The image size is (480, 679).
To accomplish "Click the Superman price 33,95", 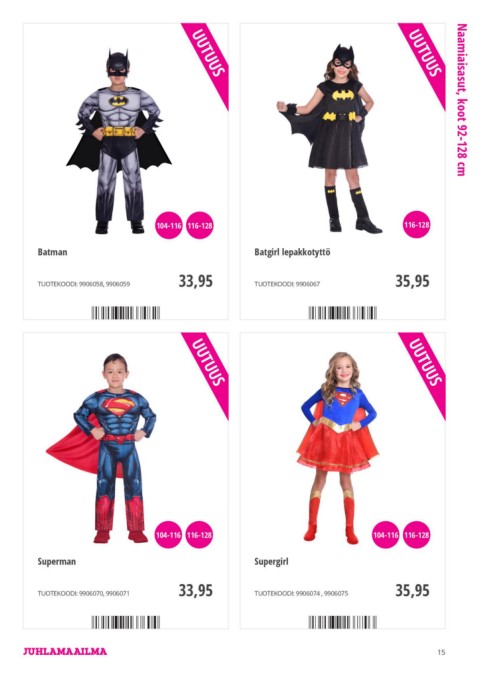I will click(196, 590).
